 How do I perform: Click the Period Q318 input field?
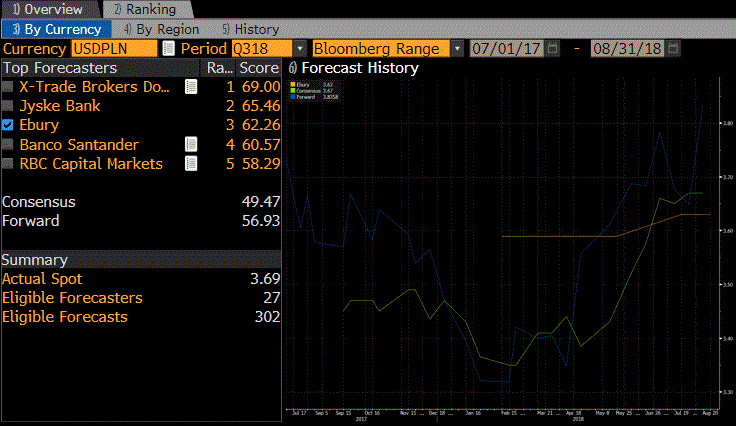pos(262,48)
